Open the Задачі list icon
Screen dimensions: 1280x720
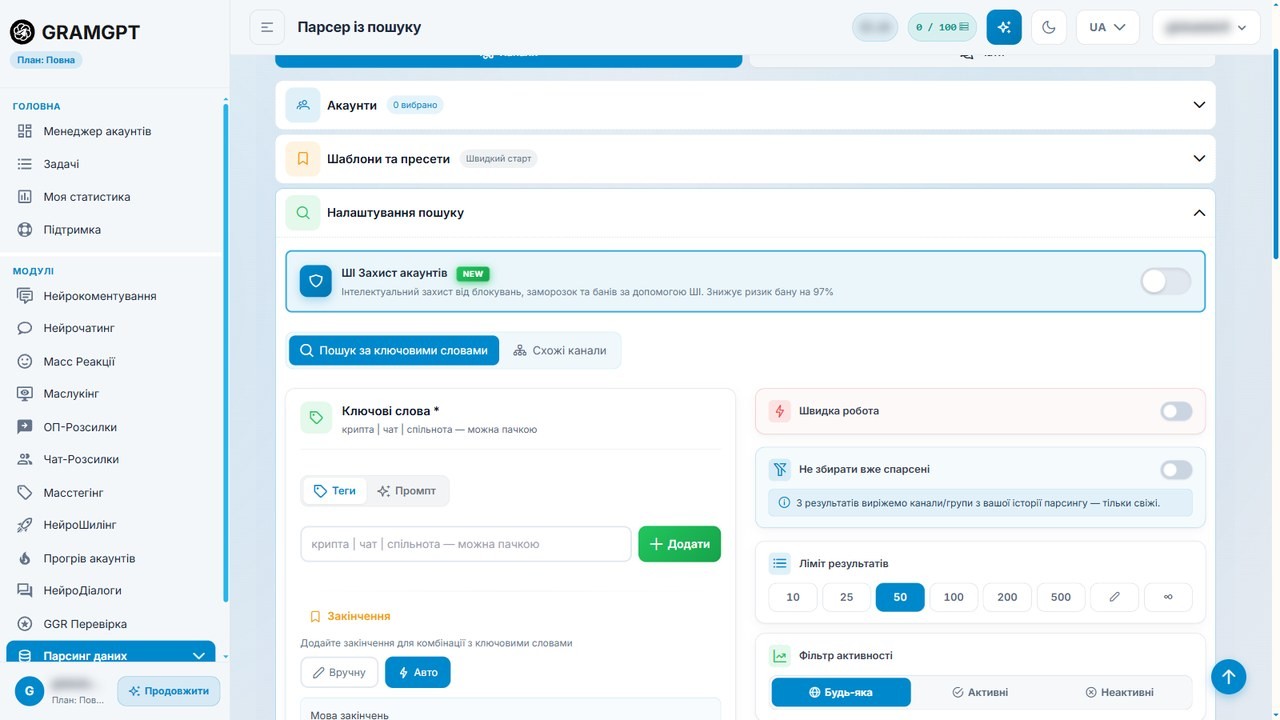pos(25,164)
